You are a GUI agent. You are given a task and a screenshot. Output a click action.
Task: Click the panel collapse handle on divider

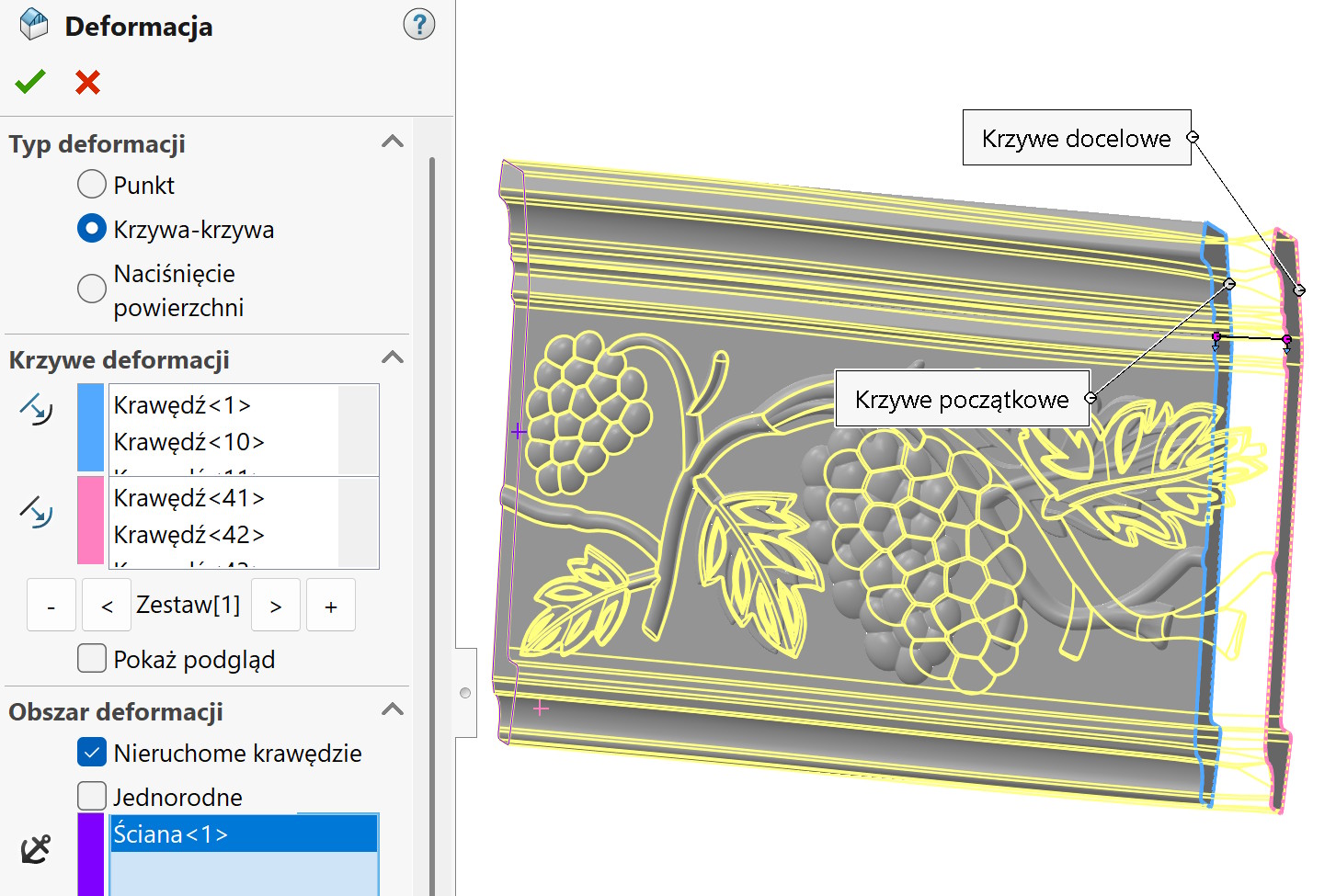pos(465,692)
